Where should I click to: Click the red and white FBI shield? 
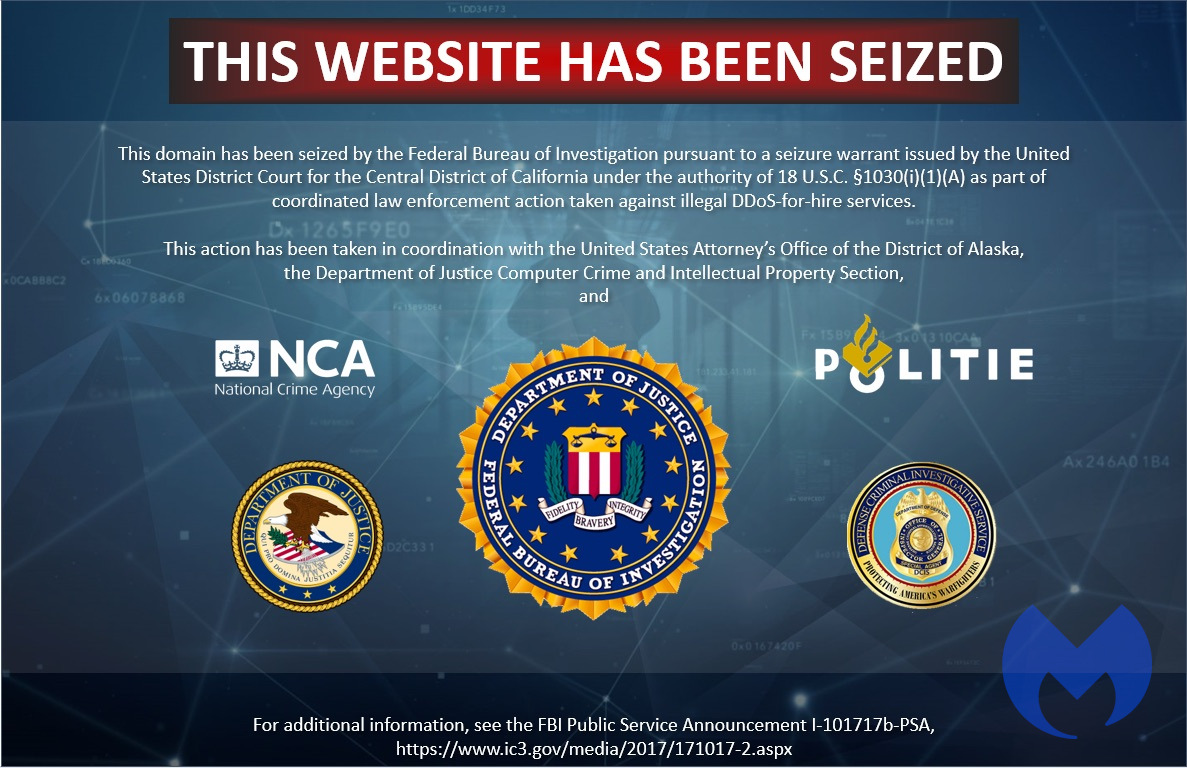[594, 462]
